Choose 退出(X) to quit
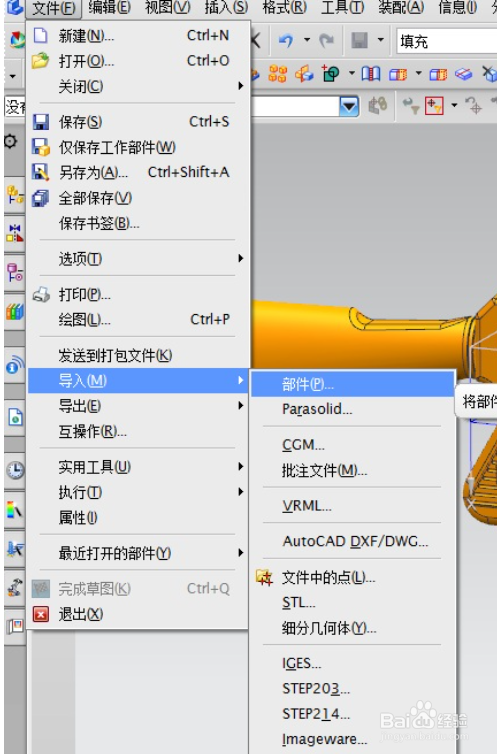 (138, 614)
